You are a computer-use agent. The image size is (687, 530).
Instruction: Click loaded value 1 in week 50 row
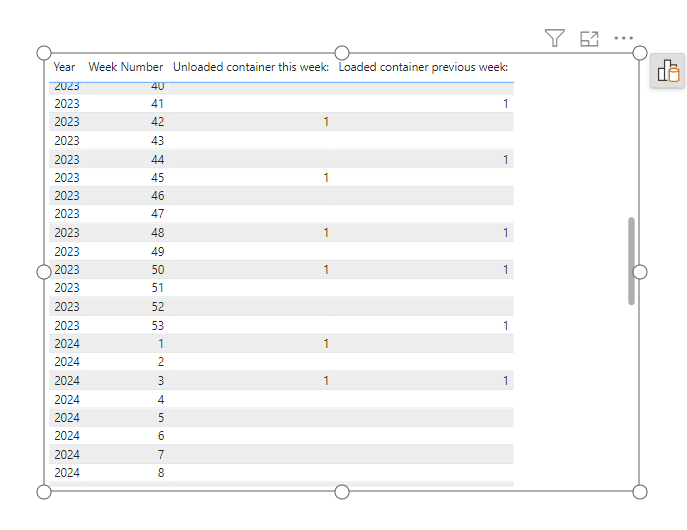[505, 270]
